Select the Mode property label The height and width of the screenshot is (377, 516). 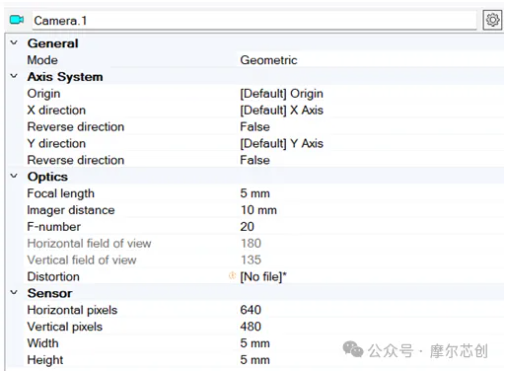pos(42,60)
